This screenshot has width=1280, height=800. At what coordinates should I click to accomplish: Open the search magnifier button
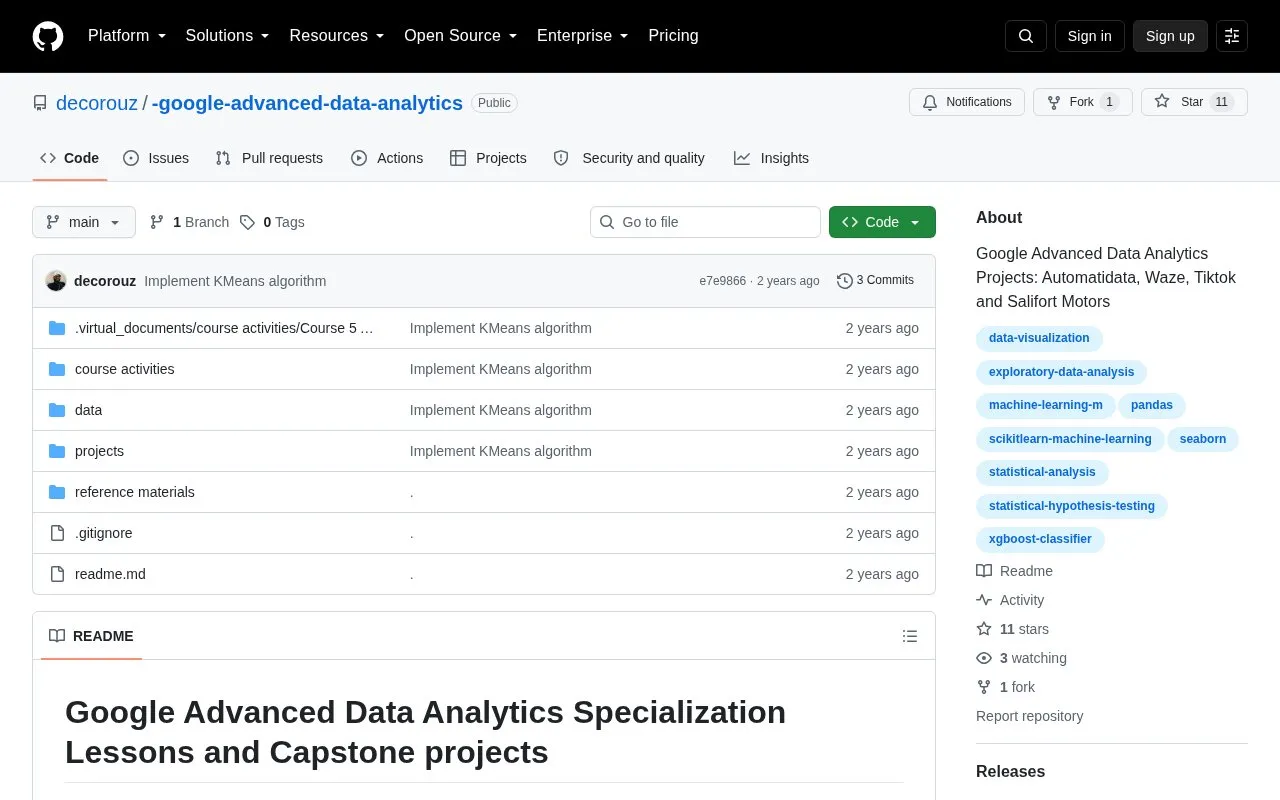tap(1026, 36)
